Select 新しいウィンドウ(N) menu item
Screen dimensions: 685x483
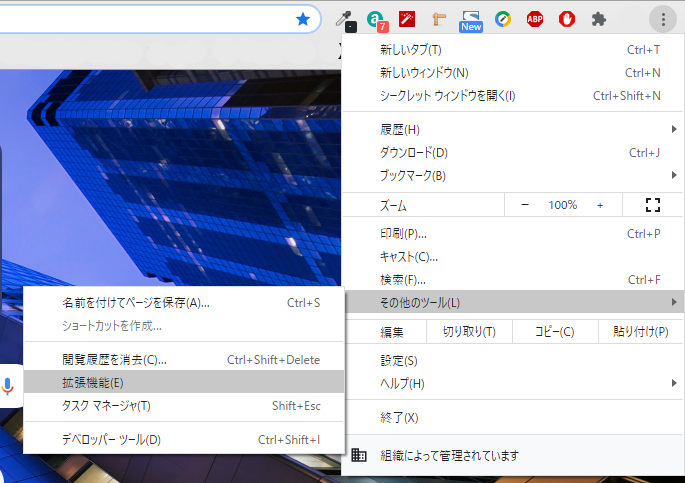click(513, 72)
